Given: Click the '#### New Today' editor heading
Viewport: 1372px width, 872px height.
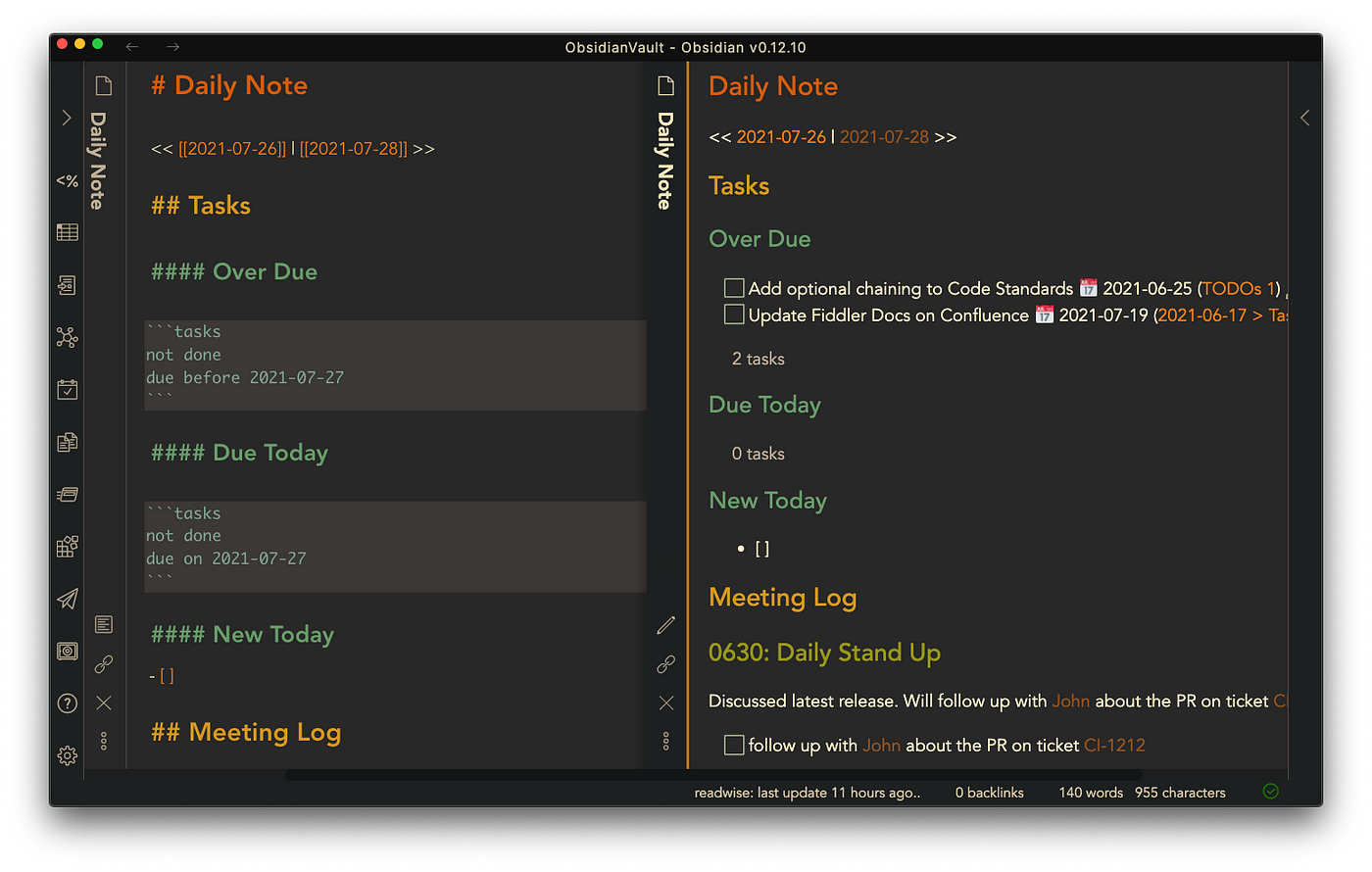Looking at the screenshot, I should coord(243,635).
